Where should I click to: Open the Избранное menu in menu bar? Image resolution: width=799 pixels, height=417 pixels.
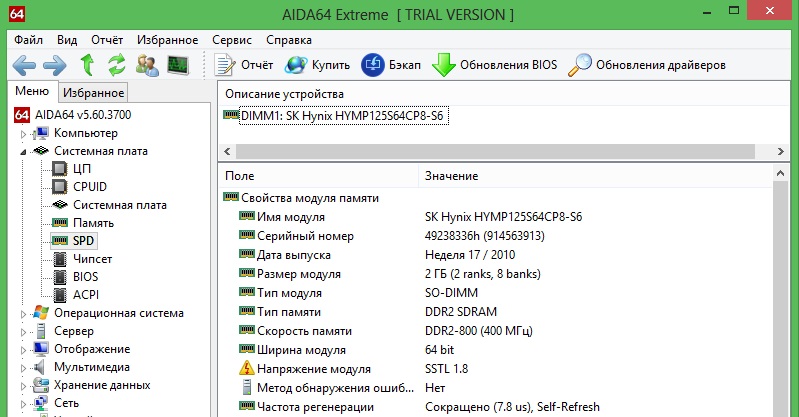coord(167,40)
